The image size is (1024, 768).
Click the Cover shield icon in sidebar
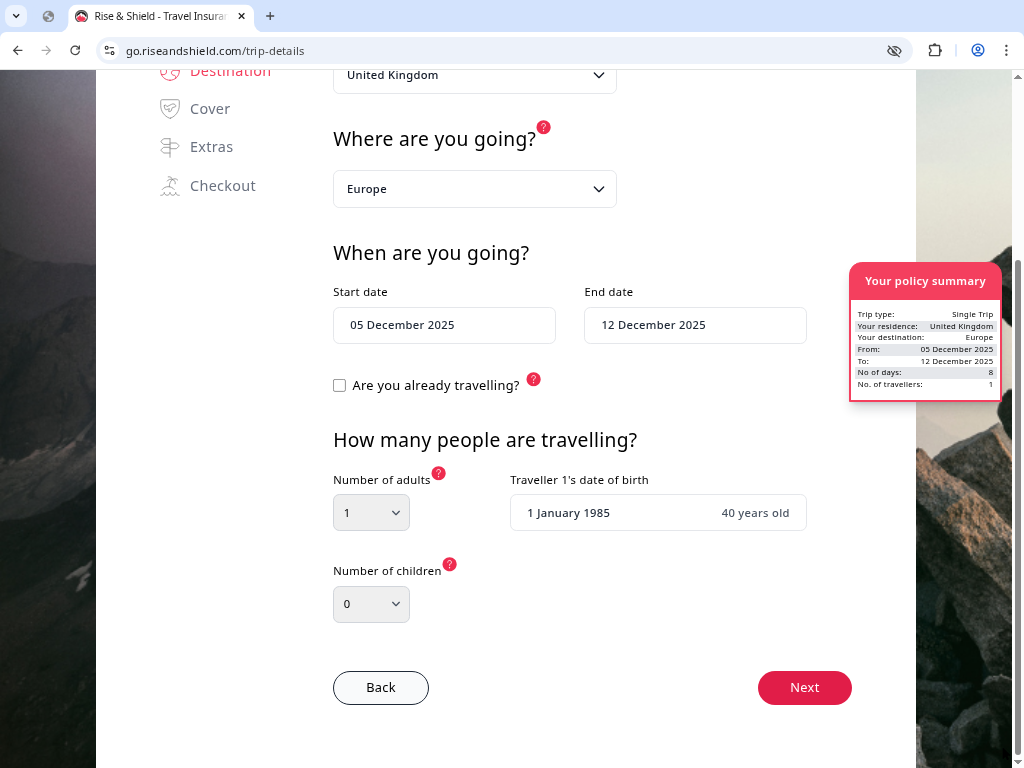click(x=170, y=109)
